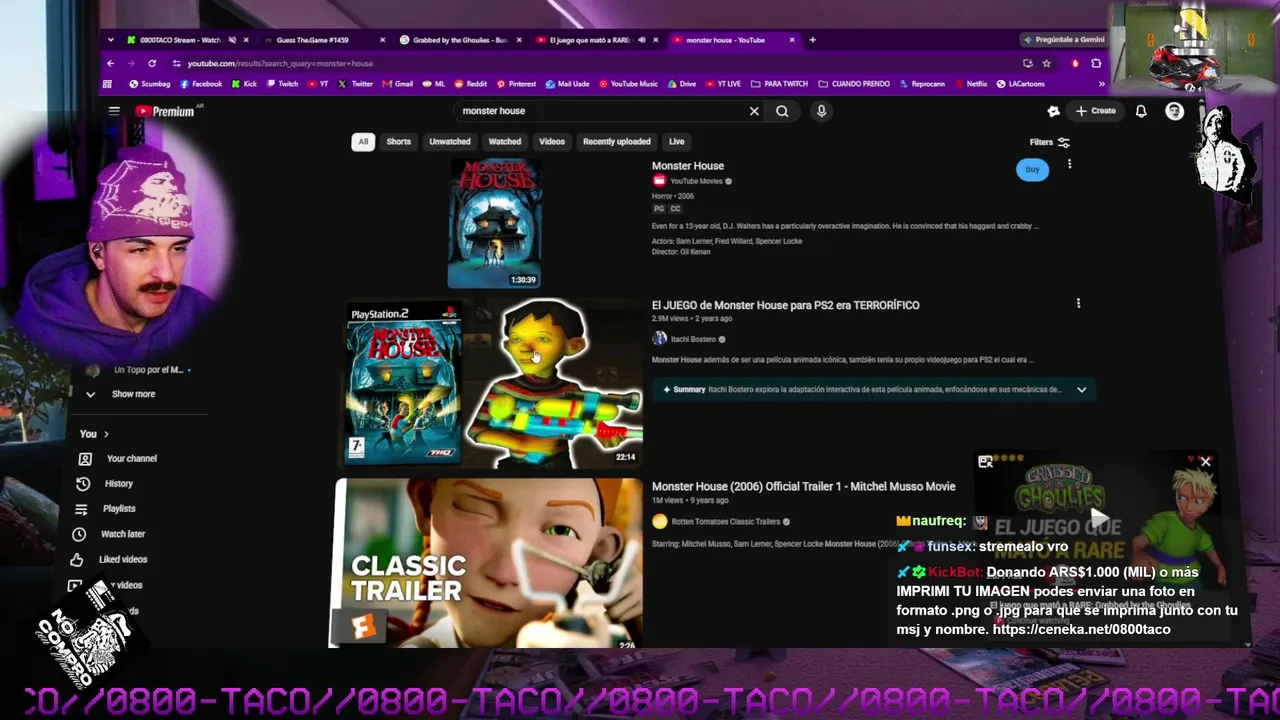Open YouTube notifications bell

tap(1141, 111)
